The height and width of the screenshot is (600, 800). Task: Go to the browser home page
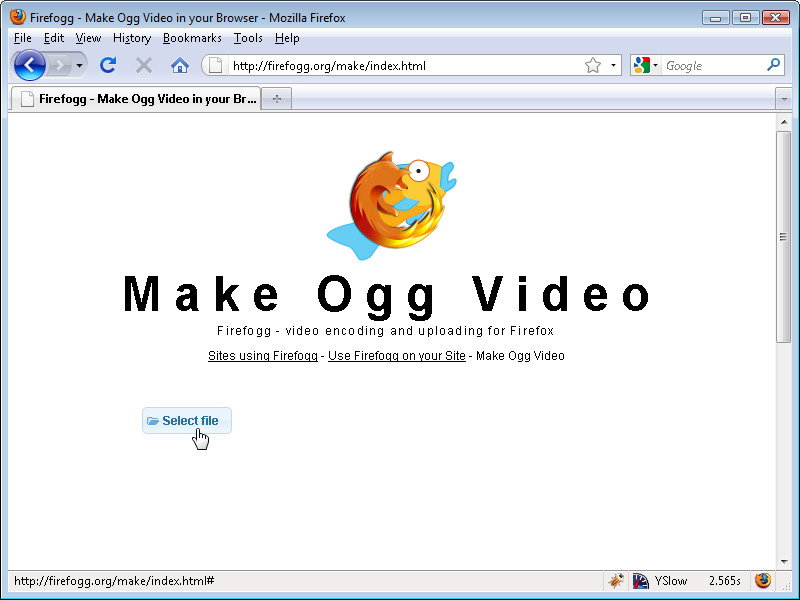[x=179, y=64]
